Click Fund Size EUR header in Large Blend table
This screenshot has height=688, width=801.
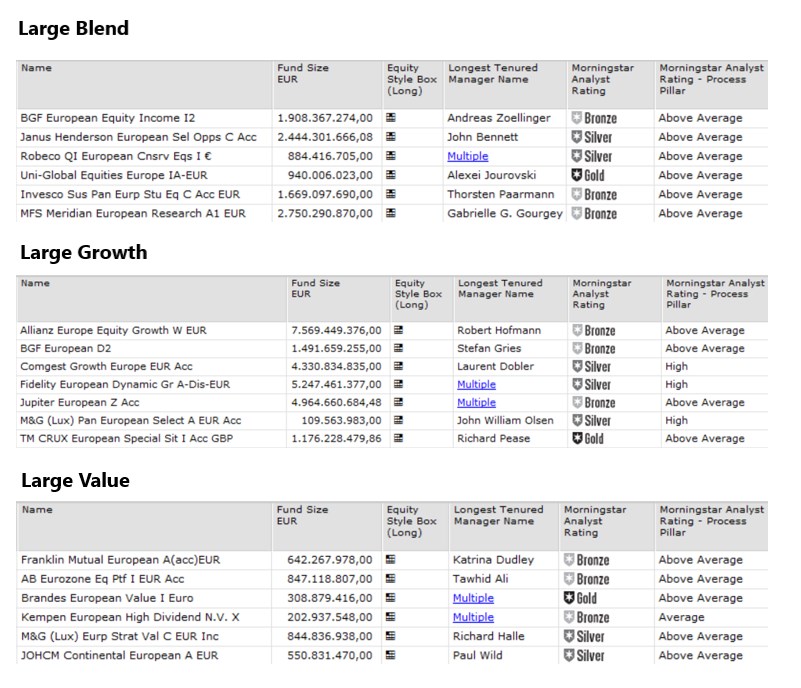pyautogui.click(x=302, y=73)
